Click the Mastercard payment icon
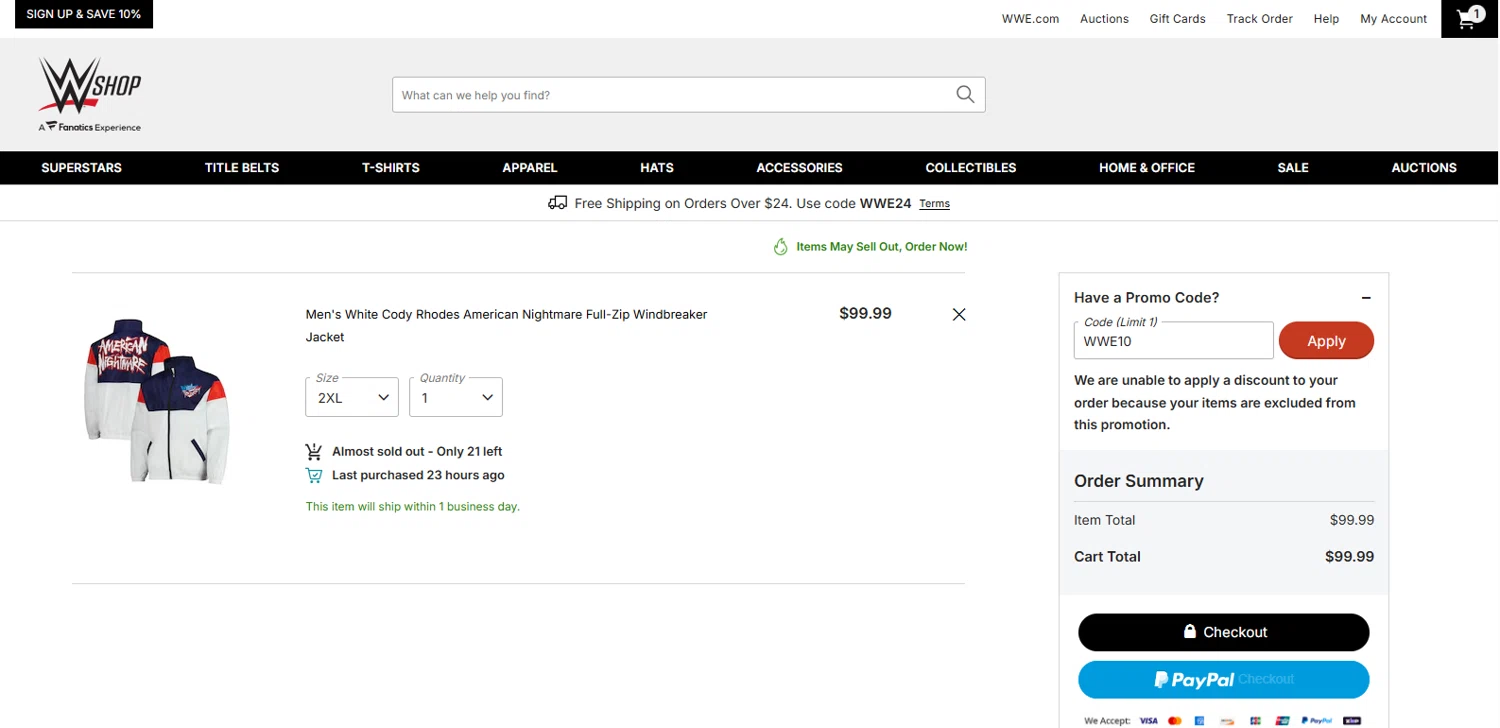Image resolution: width=1500 pixels, height=728 pixels. coord(1175,720)
